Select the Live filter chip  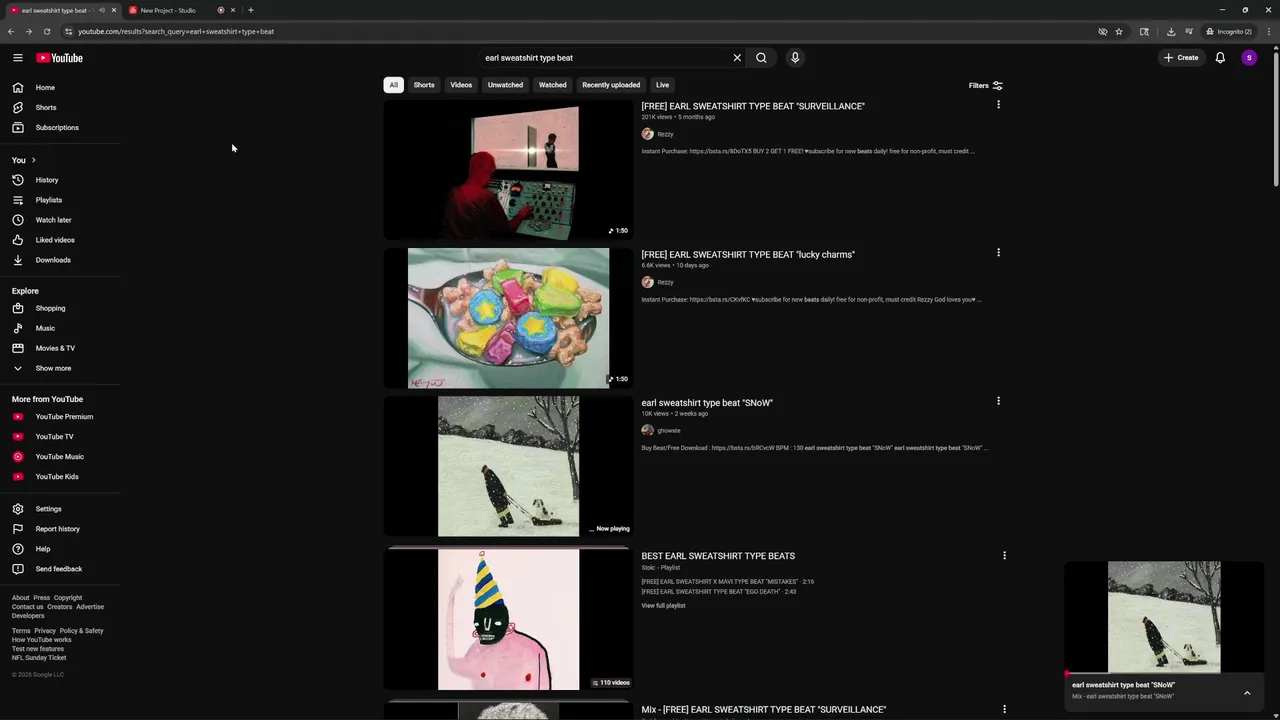(662, 85)
